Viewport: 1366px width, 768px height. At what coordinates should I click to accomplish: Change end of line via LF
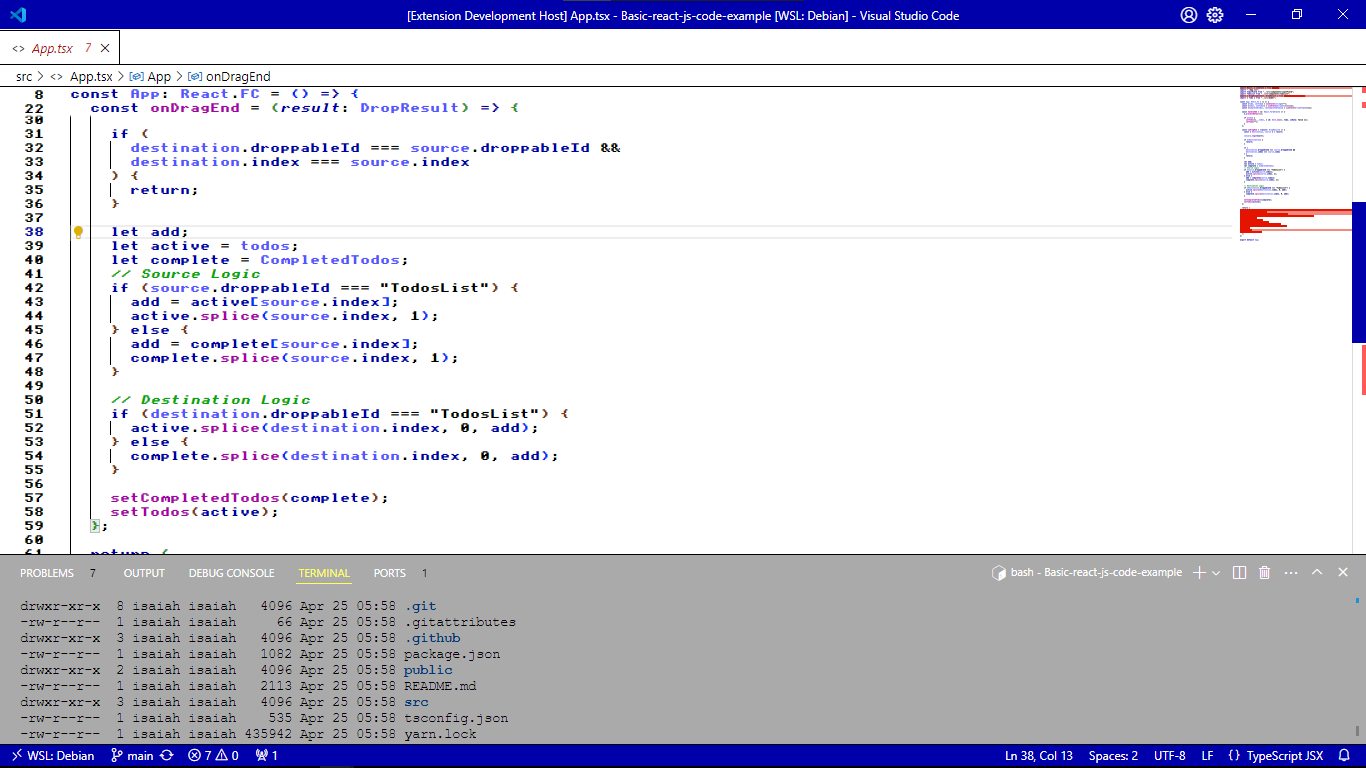(1207, 756)
